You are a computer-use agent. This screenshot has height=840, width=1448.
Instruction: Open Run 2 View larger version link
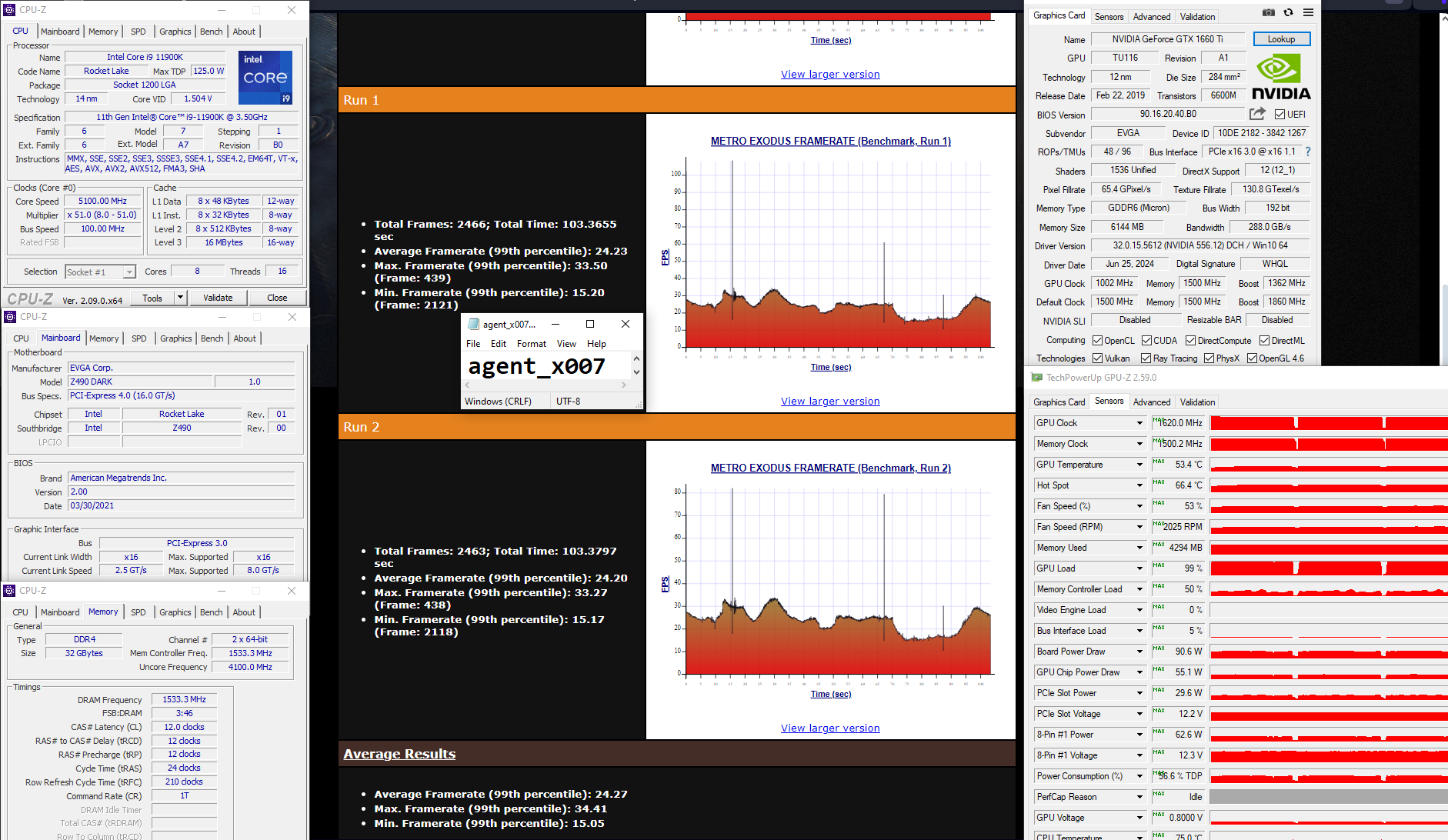[x=830, y=728]
